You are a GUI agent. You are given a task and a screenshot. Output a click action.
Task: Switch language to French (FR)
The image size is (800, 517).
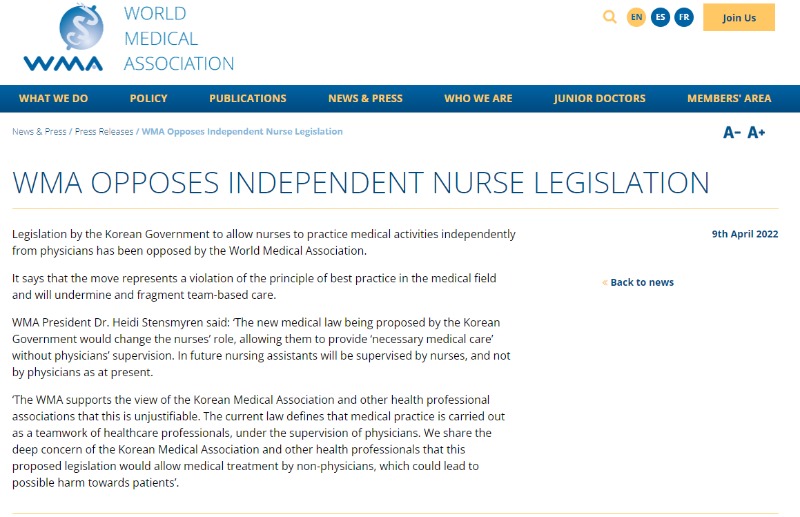684,17
